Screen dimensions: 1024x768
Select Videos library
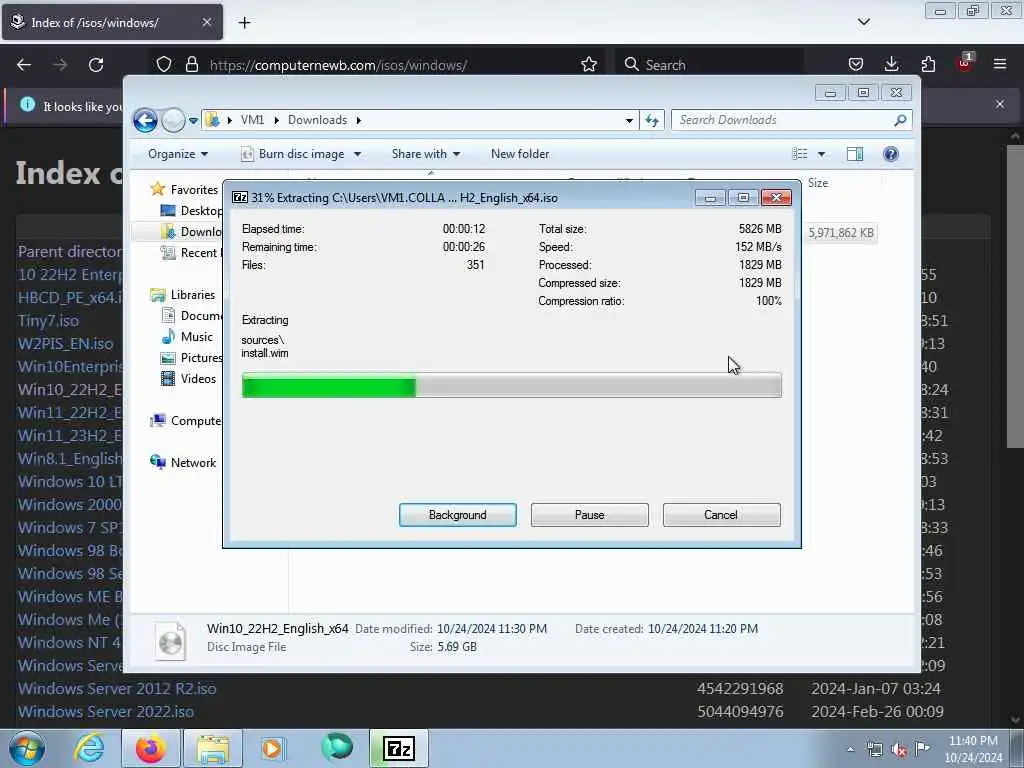point(189,379)
